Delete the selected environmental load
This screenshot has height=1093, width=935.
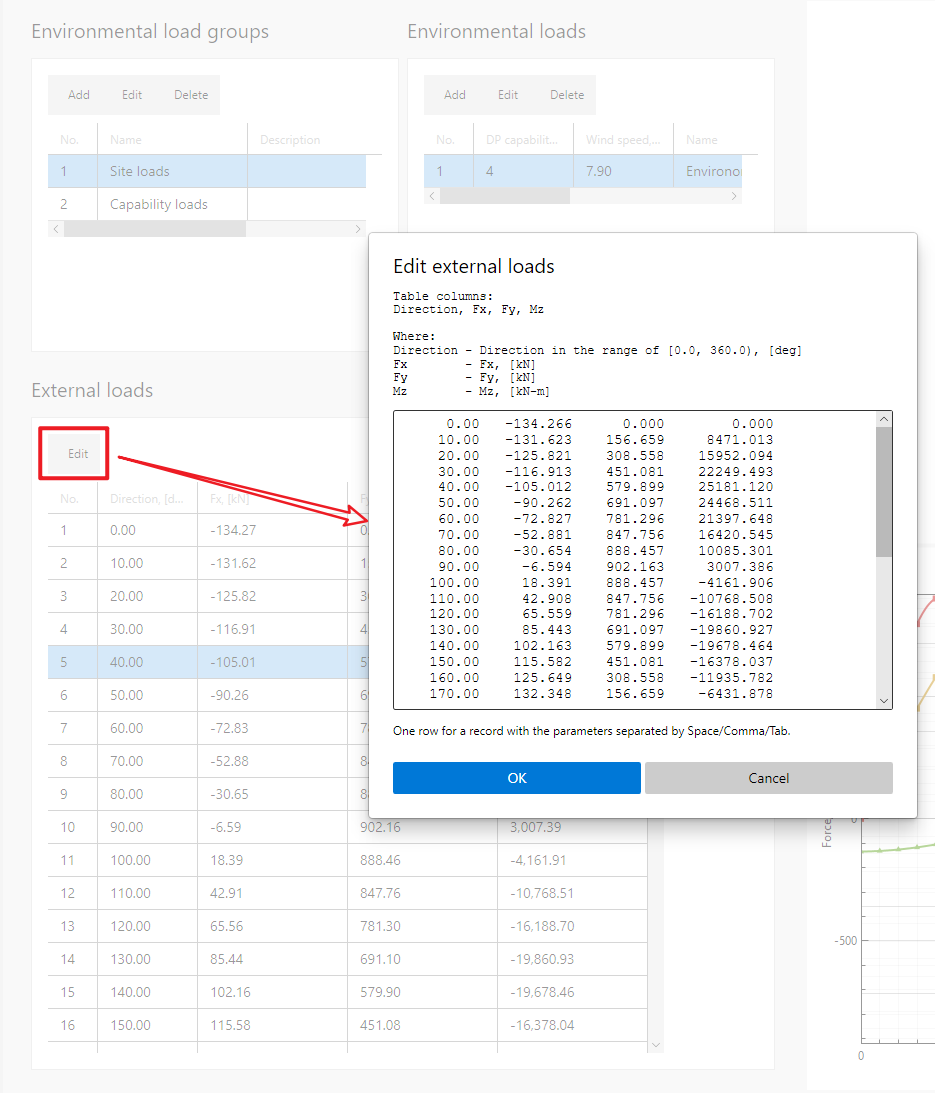(x=567, y=95)
